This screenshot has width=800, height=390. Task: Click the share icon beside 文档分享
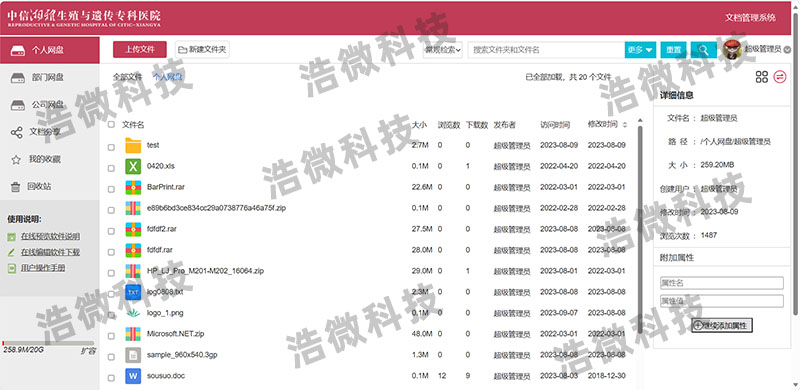coord(17,133)
